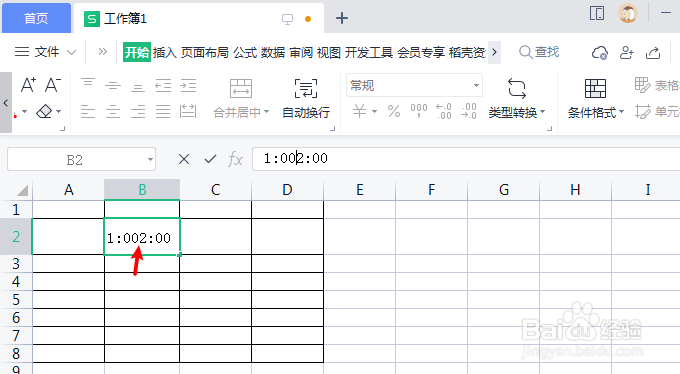Apply thousands separator format
This screenshot has height=374, width=680.
point(419,112)
